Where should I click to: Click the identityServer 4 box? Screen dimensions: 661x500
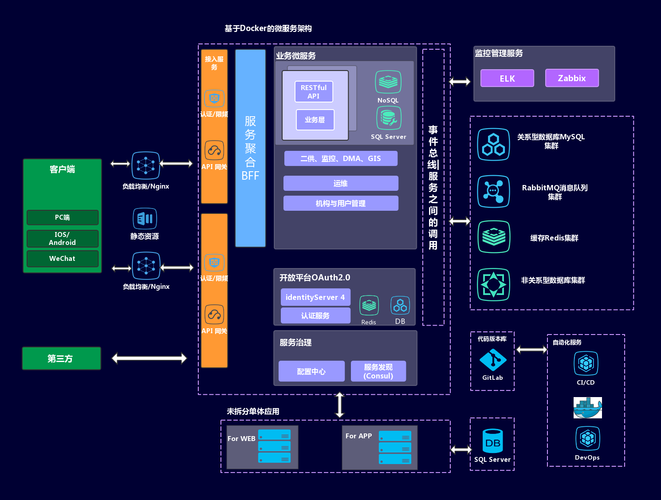pyautogui.click(x=314, y=297)
